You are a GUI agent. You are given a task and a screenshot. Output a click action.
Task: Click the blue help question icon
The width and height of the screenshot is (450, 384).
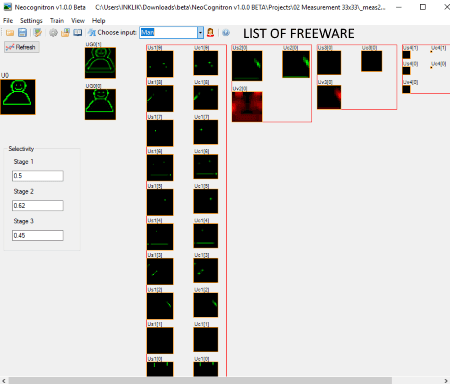coord(226,33)
